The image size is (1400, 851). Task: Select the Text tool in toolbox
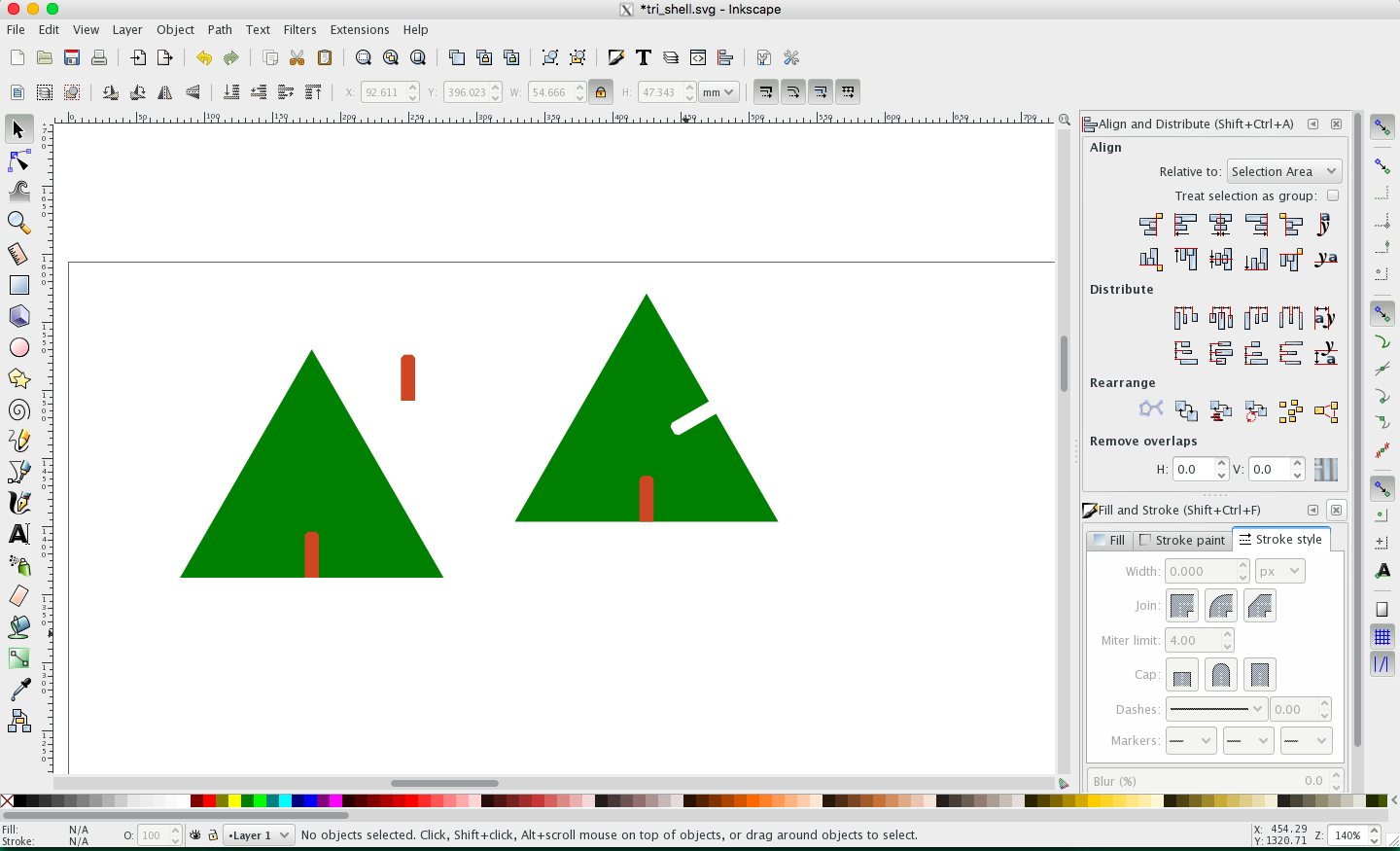(x=18, y=534)
